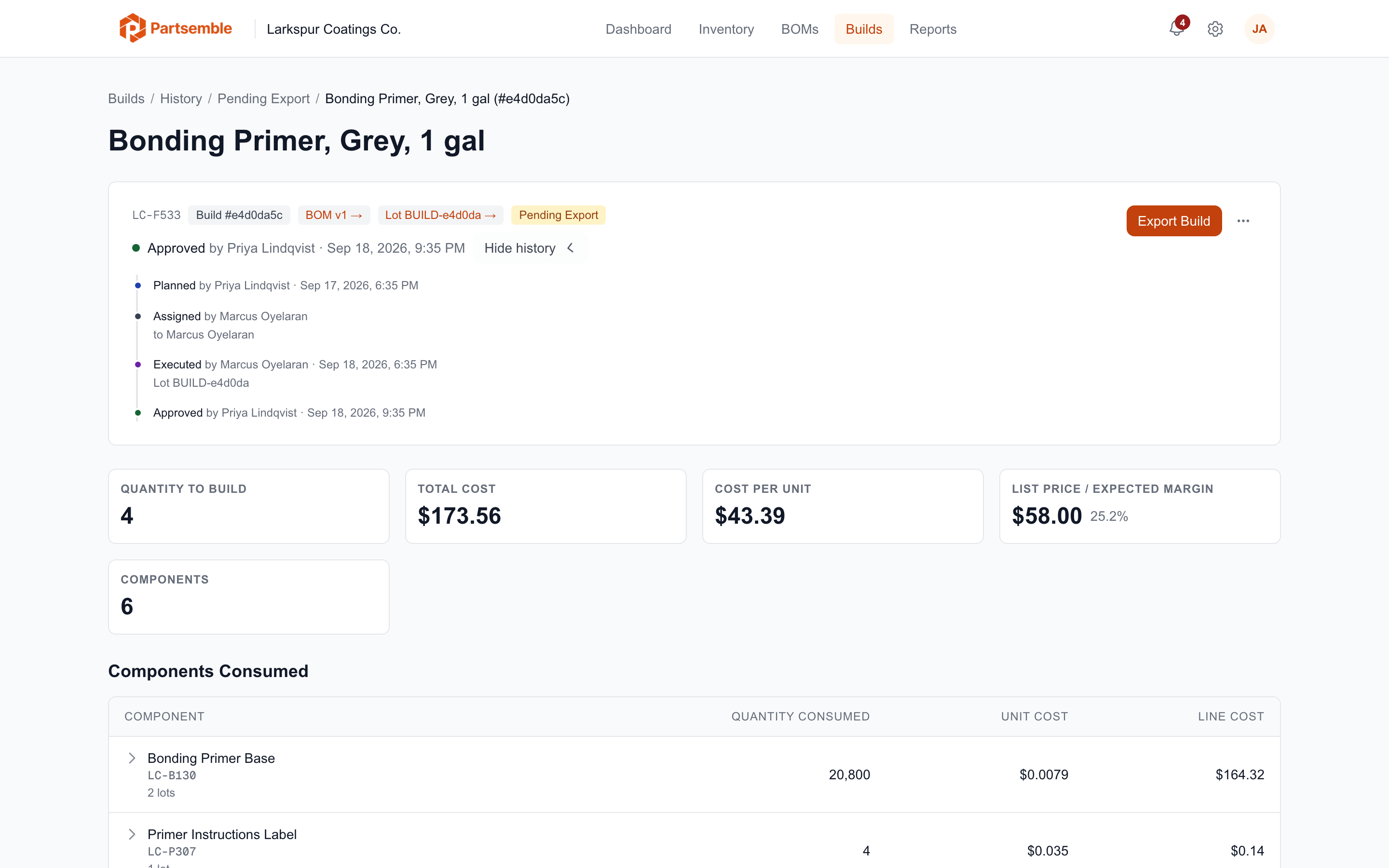Open the JA user avatar menu

[x=1259, y=29]
